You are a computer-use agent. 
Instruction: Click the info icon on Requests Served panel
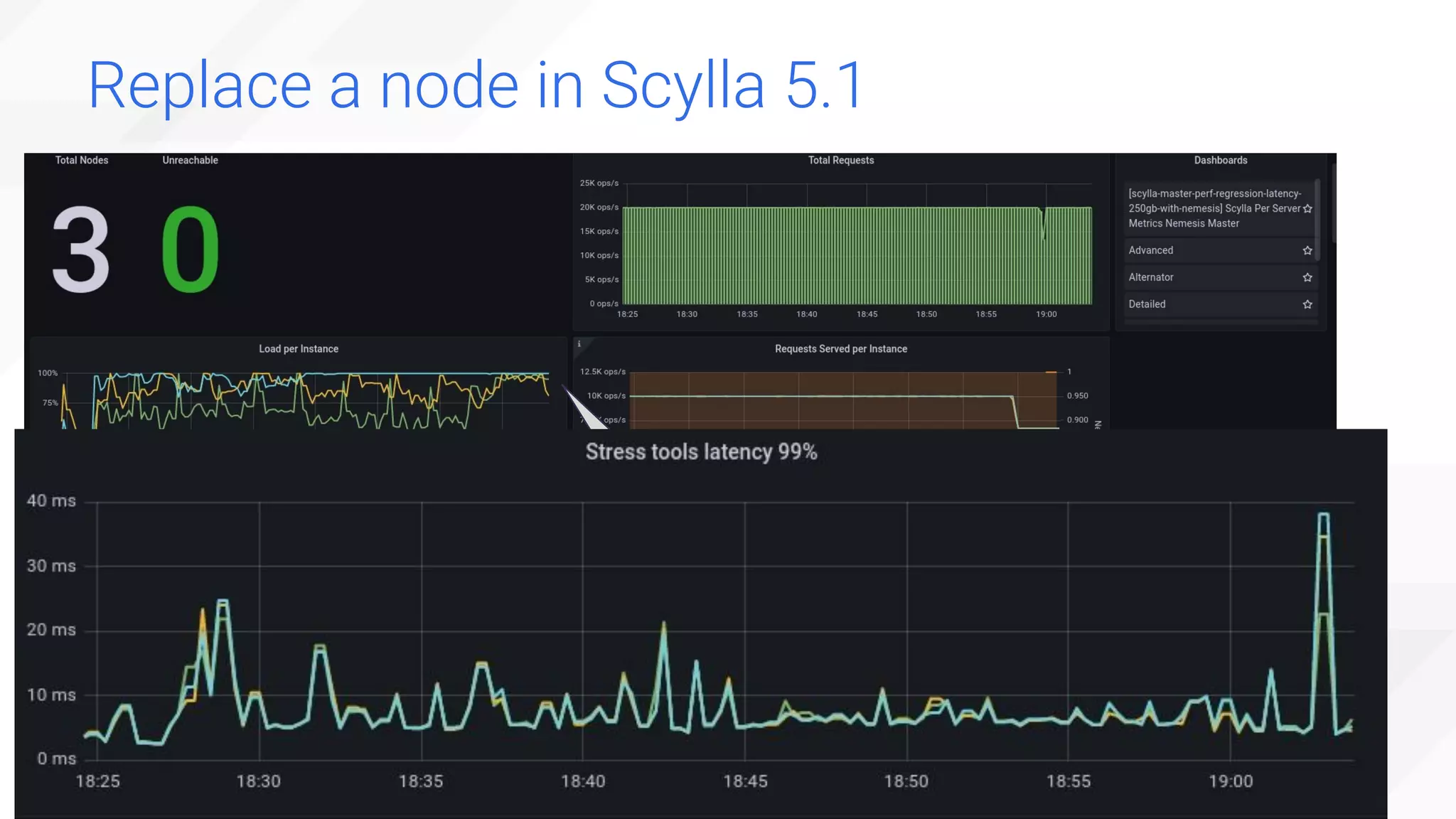click(x=579, y=344)
